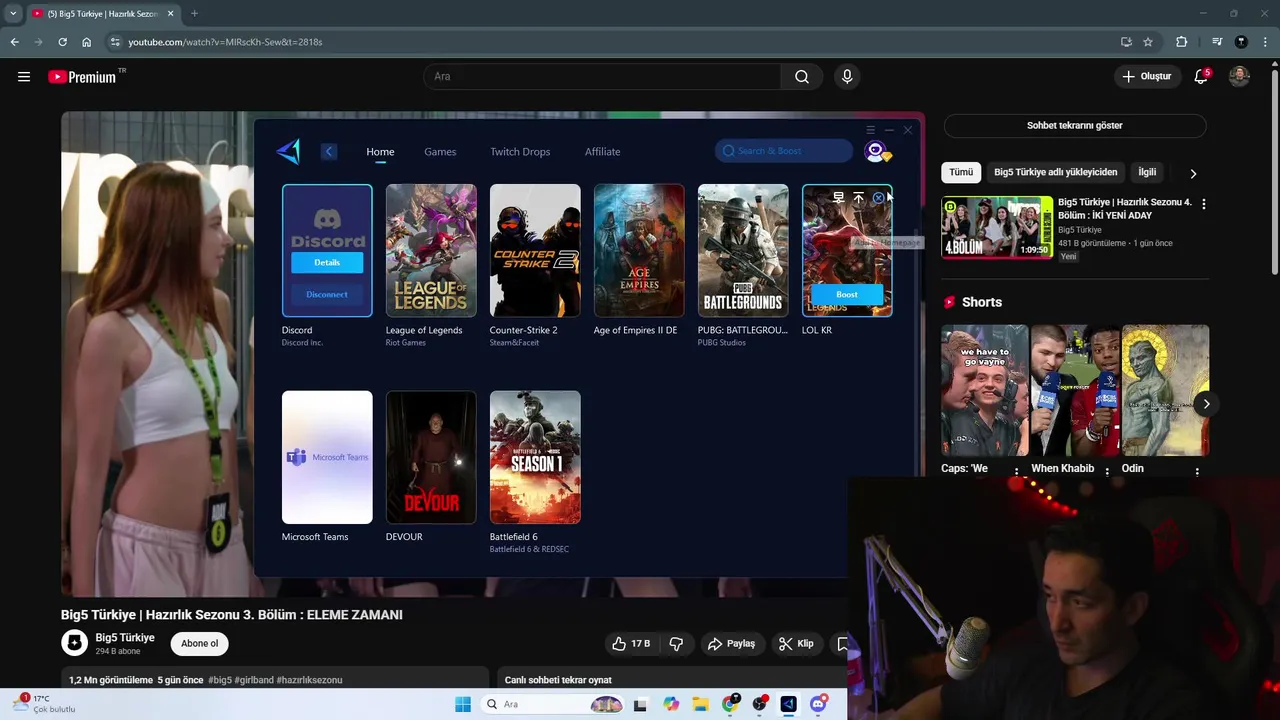Screen dimensions: 1280x720
Task: Click YouTube Ara search field
Action: [602, 76]
